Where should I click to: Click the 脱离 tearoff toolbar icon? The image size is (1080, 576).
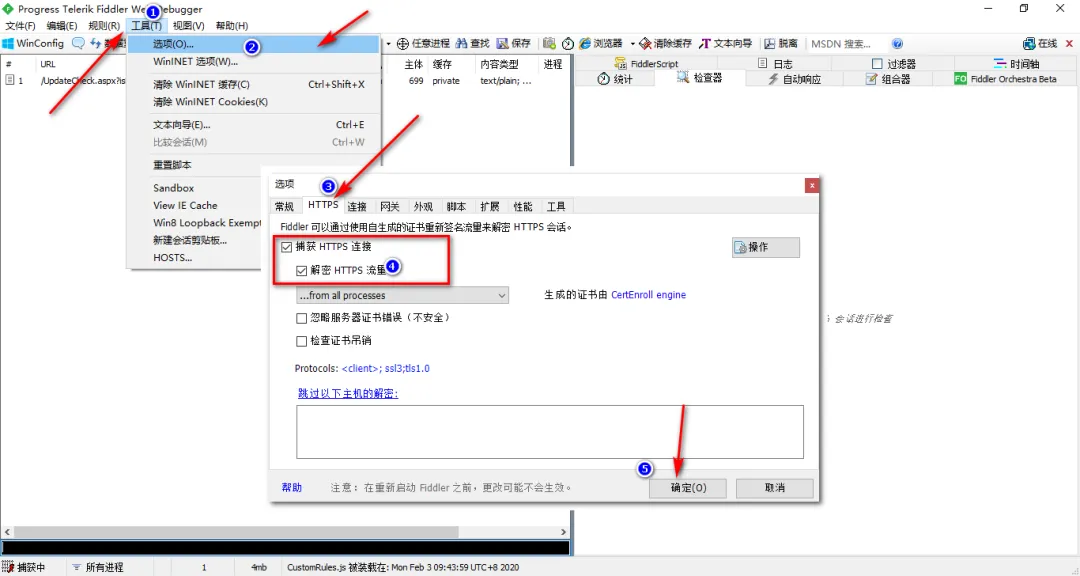click(781, 43)
